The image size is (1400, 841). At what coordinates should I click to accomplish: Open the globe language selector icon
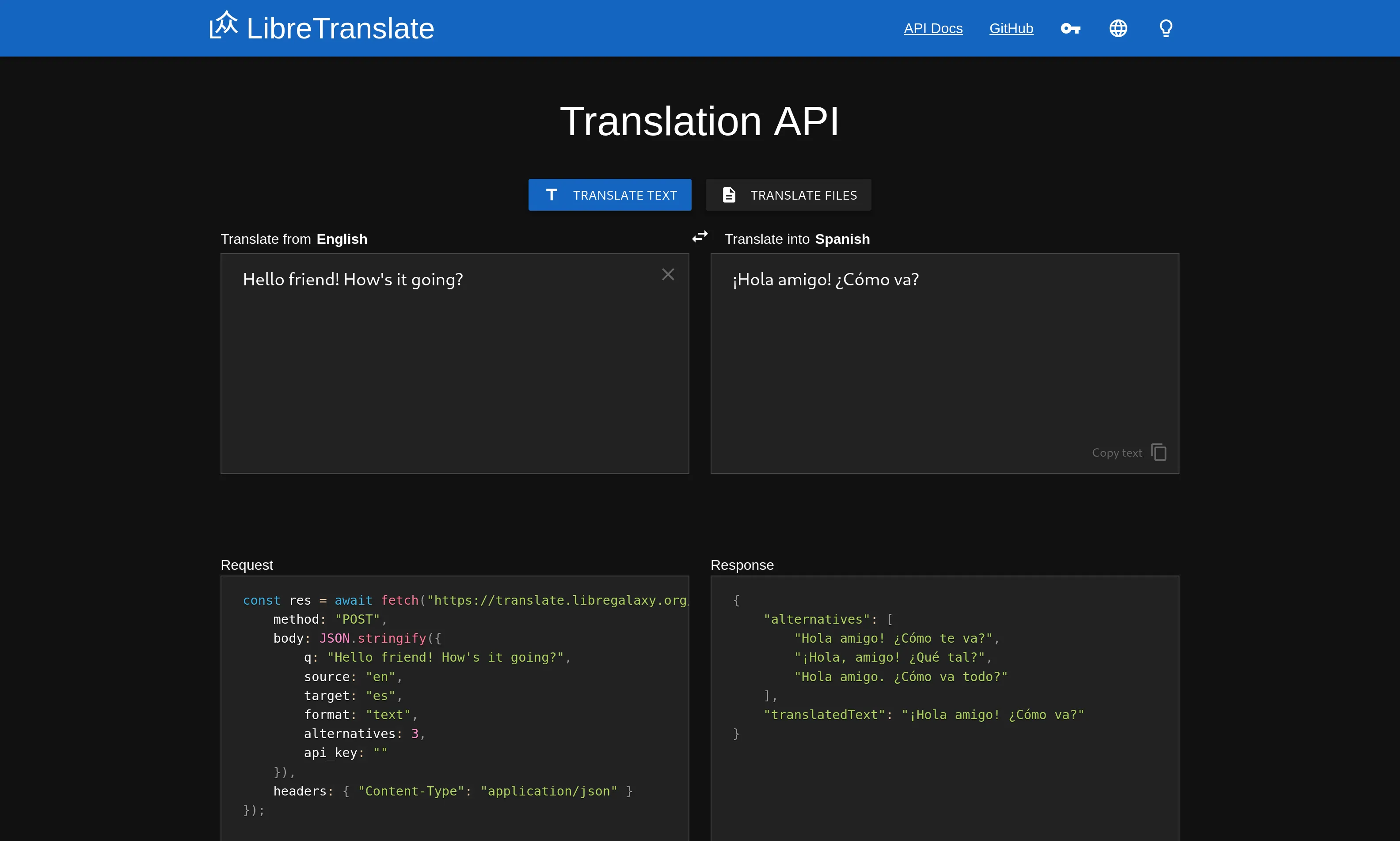tap(1118, 28)
